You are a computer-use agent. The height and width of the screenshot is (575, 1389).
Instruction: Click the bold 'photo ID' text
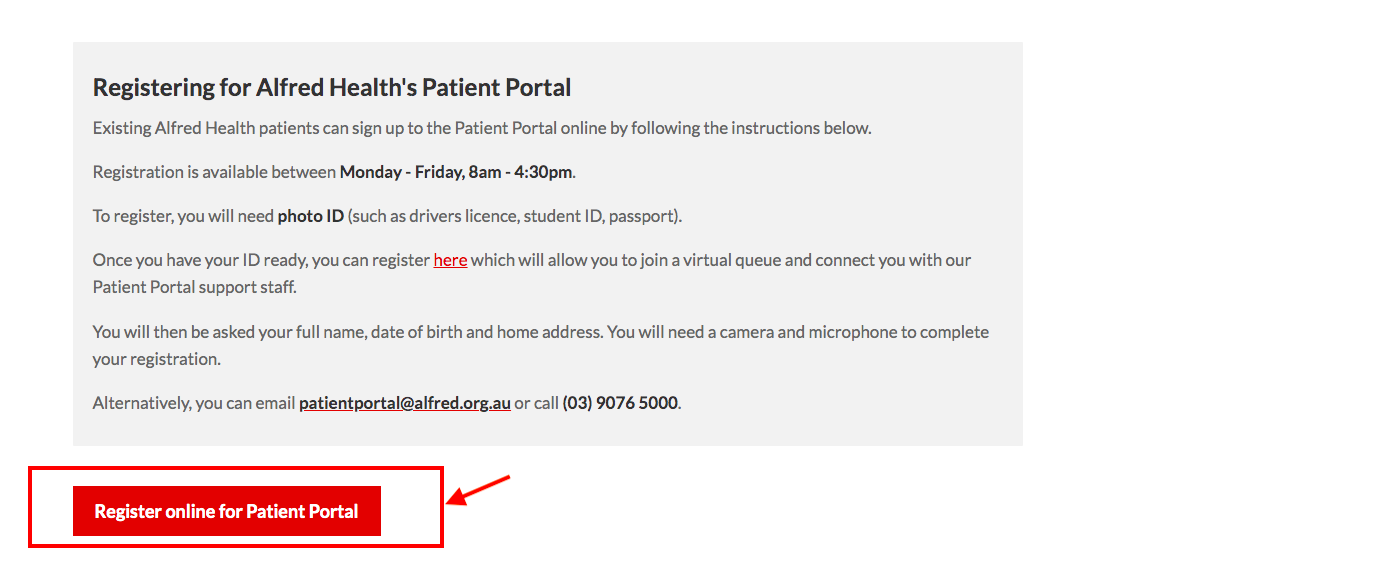(x=310, y=216)
